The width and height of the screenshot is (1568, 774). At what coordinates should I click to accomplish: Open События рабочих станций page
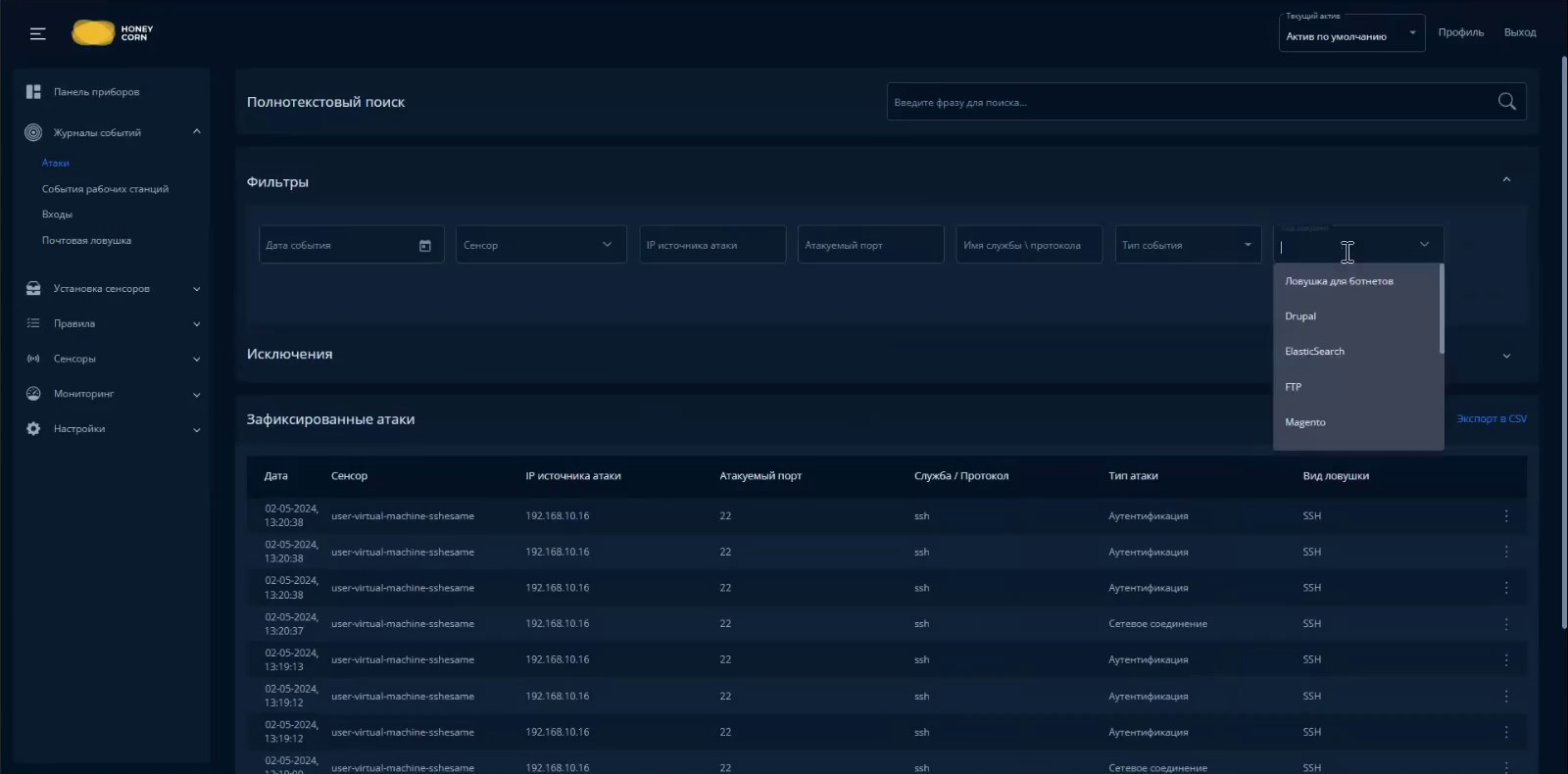[x=105, y=189]
